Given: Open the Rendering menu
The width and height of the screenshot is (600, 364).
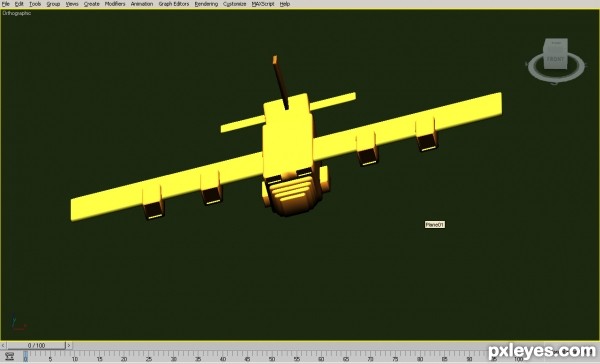Looking at the screenshot, I should point(206,4).
